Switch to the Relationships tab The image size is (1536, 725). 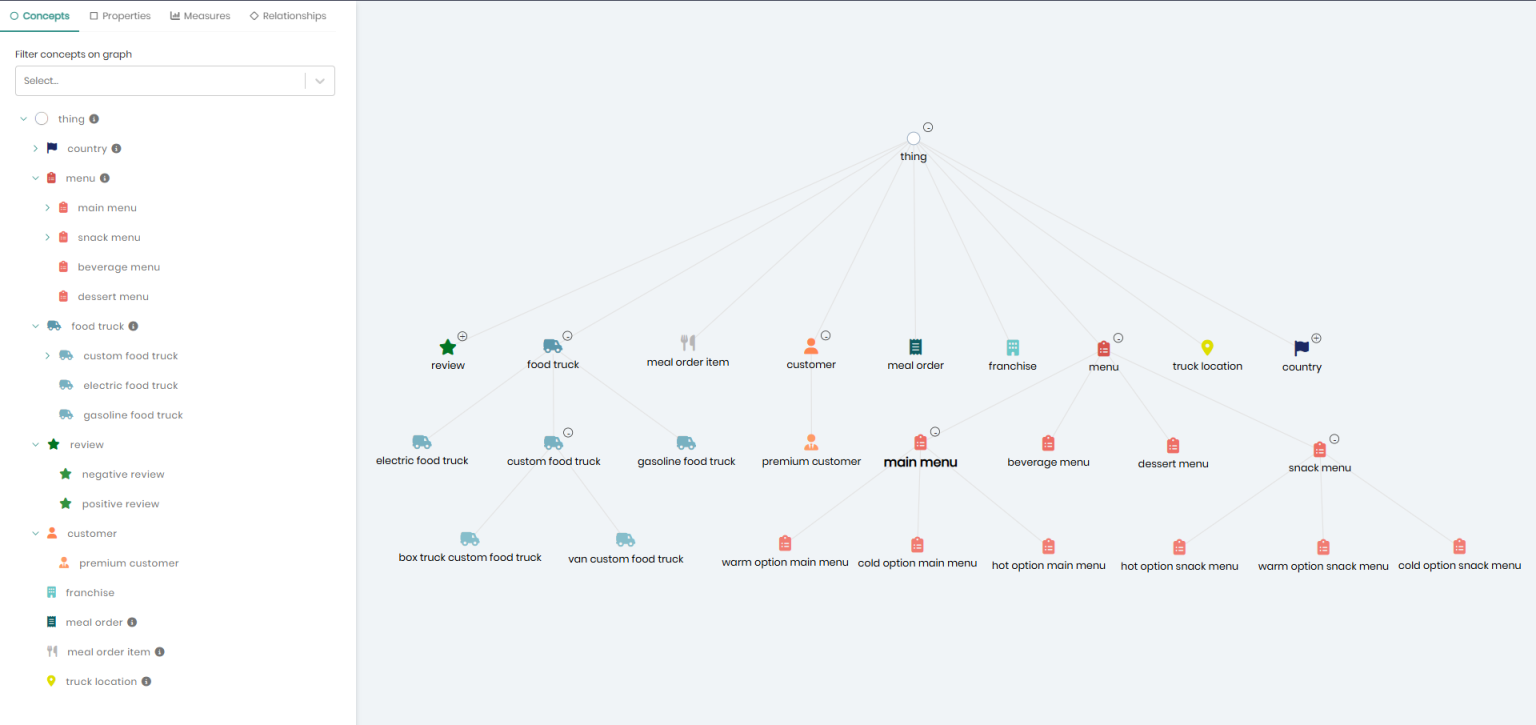[288, 15]
